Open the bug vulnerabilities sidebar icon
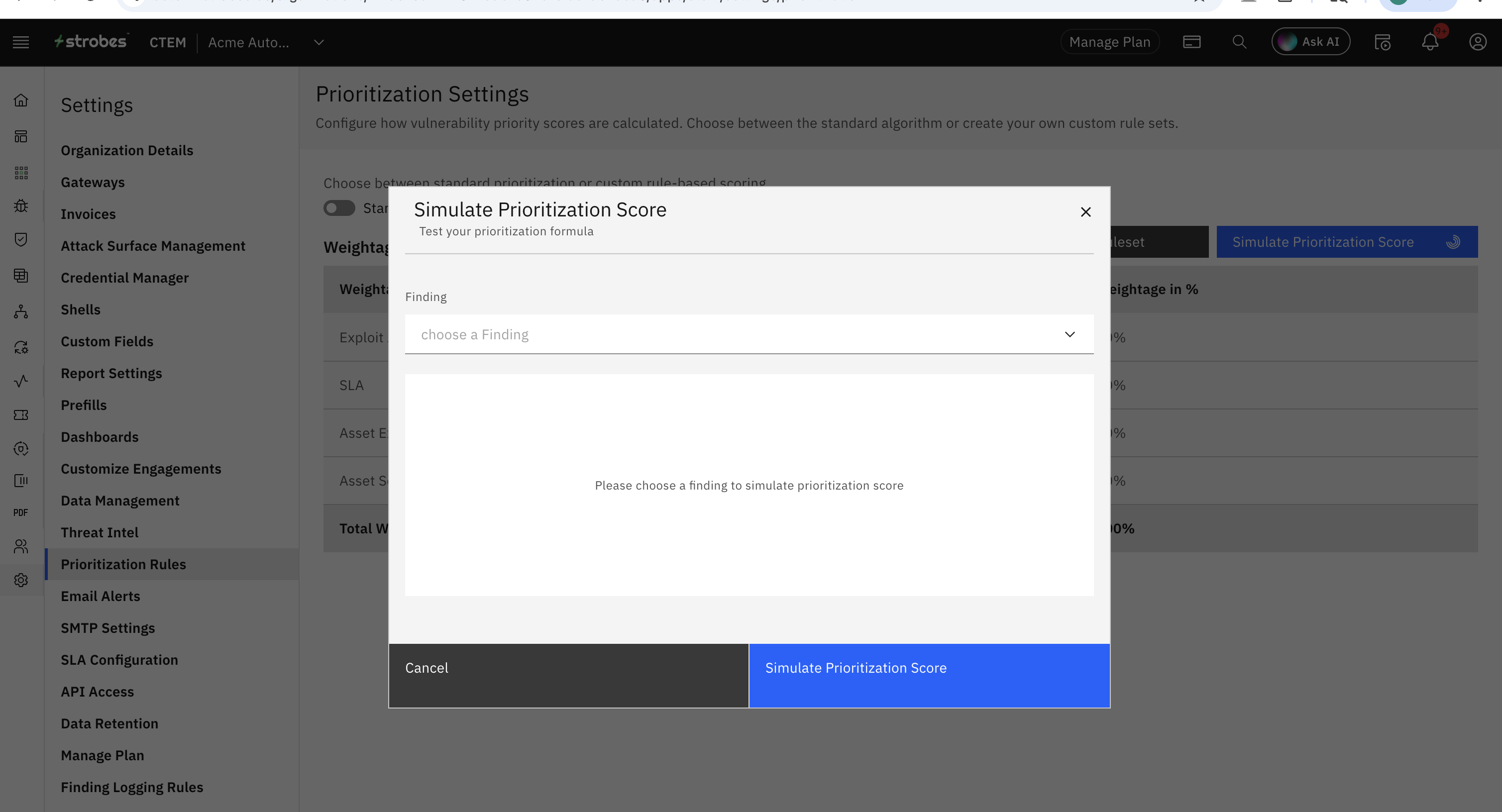Viewport: 1502px width, 812px height. click(x=21, y=206)
